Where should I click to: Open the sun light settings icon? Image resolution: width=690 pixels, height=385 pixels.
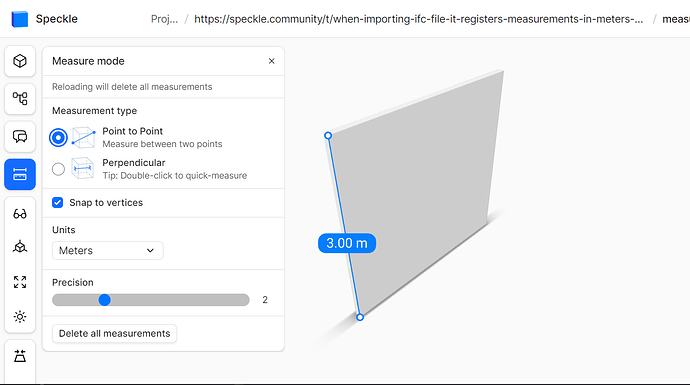(x=20, y=316)
